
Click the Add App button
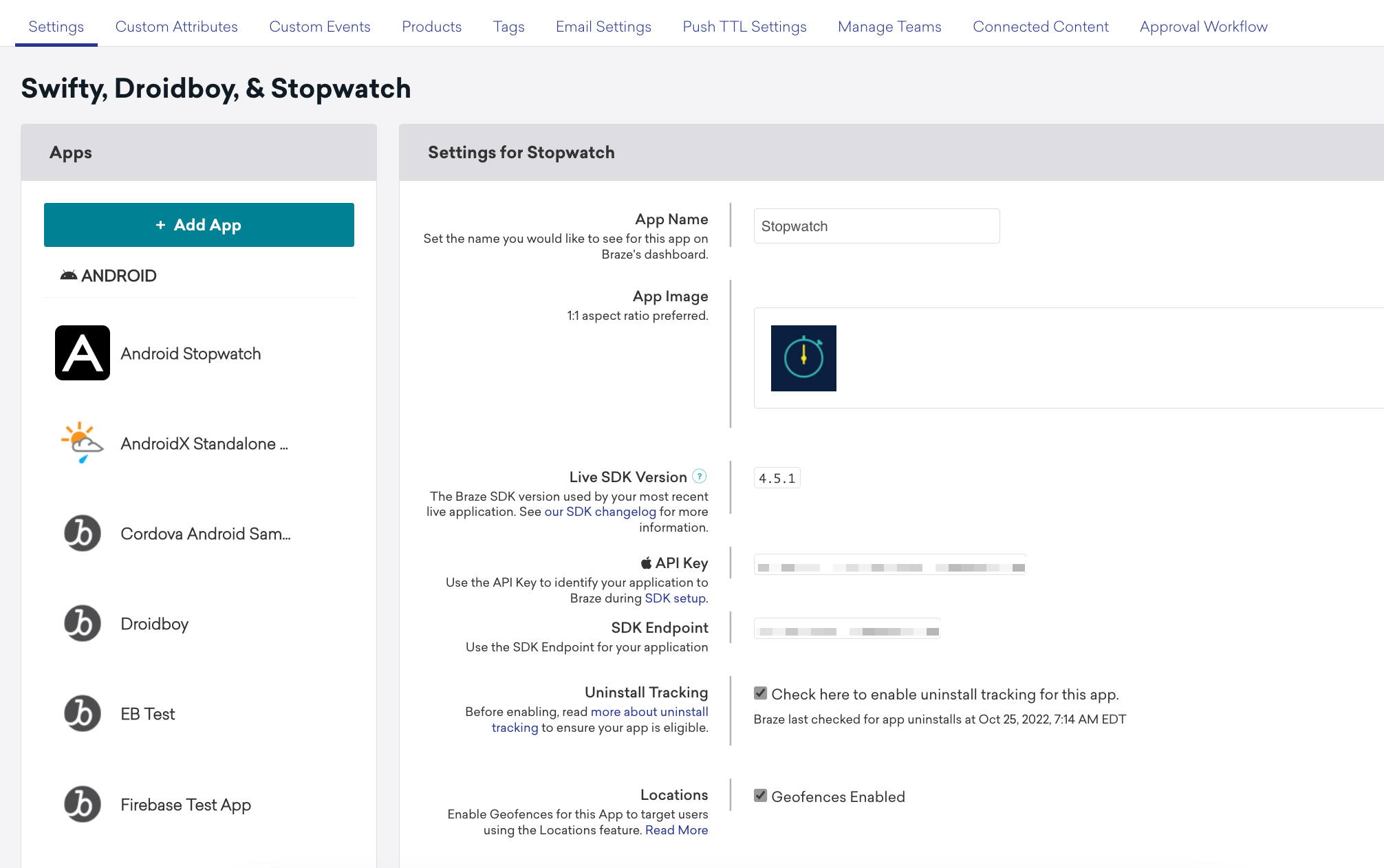199,225
